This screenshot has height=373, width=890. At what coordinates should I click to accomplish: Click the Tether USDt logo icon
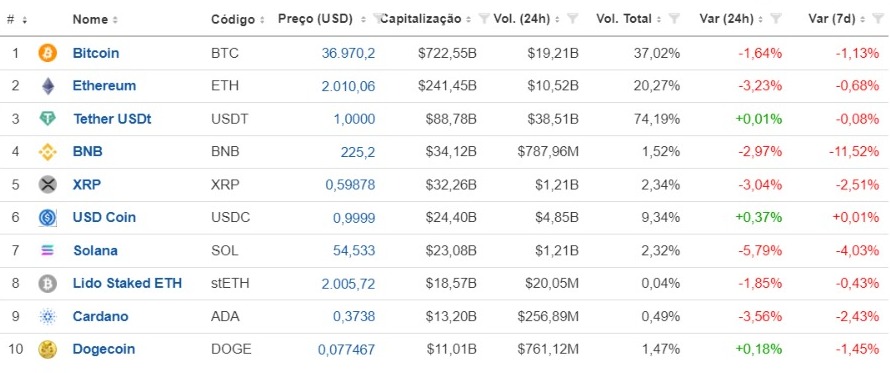tap(48, 119)
